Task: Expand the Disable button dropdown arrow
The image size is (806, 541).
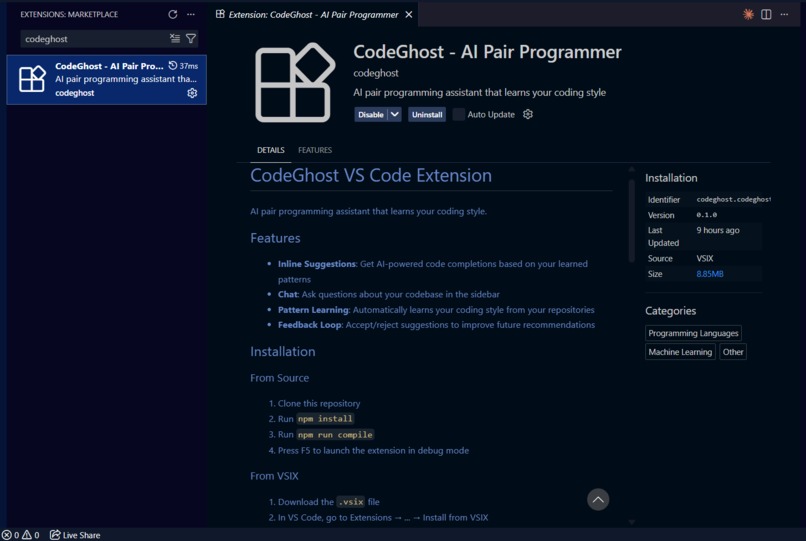Action: 394,115
